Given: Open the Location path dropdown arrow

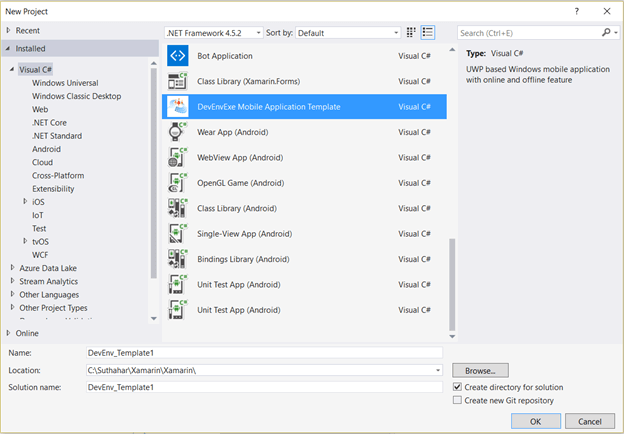Looking at the screenshot, I should pyautogui.click(x=438, y=370).
